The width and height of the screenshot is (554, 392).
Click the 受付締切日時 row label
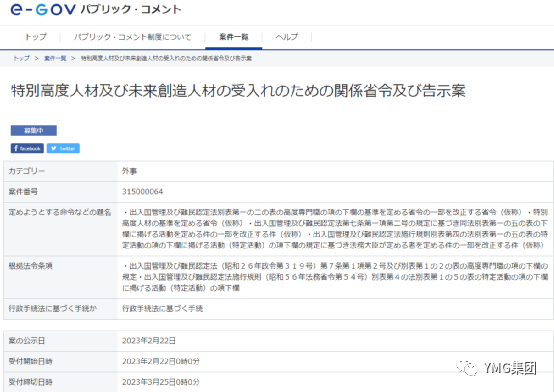click(x=30, y=382)
